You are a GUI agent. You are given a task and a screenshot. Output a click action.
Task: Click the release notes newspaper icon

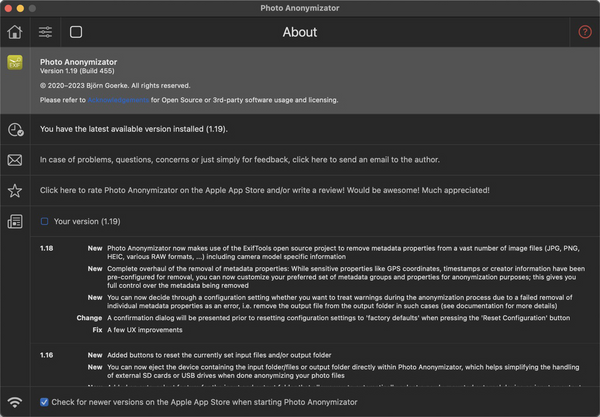[15, 221]
